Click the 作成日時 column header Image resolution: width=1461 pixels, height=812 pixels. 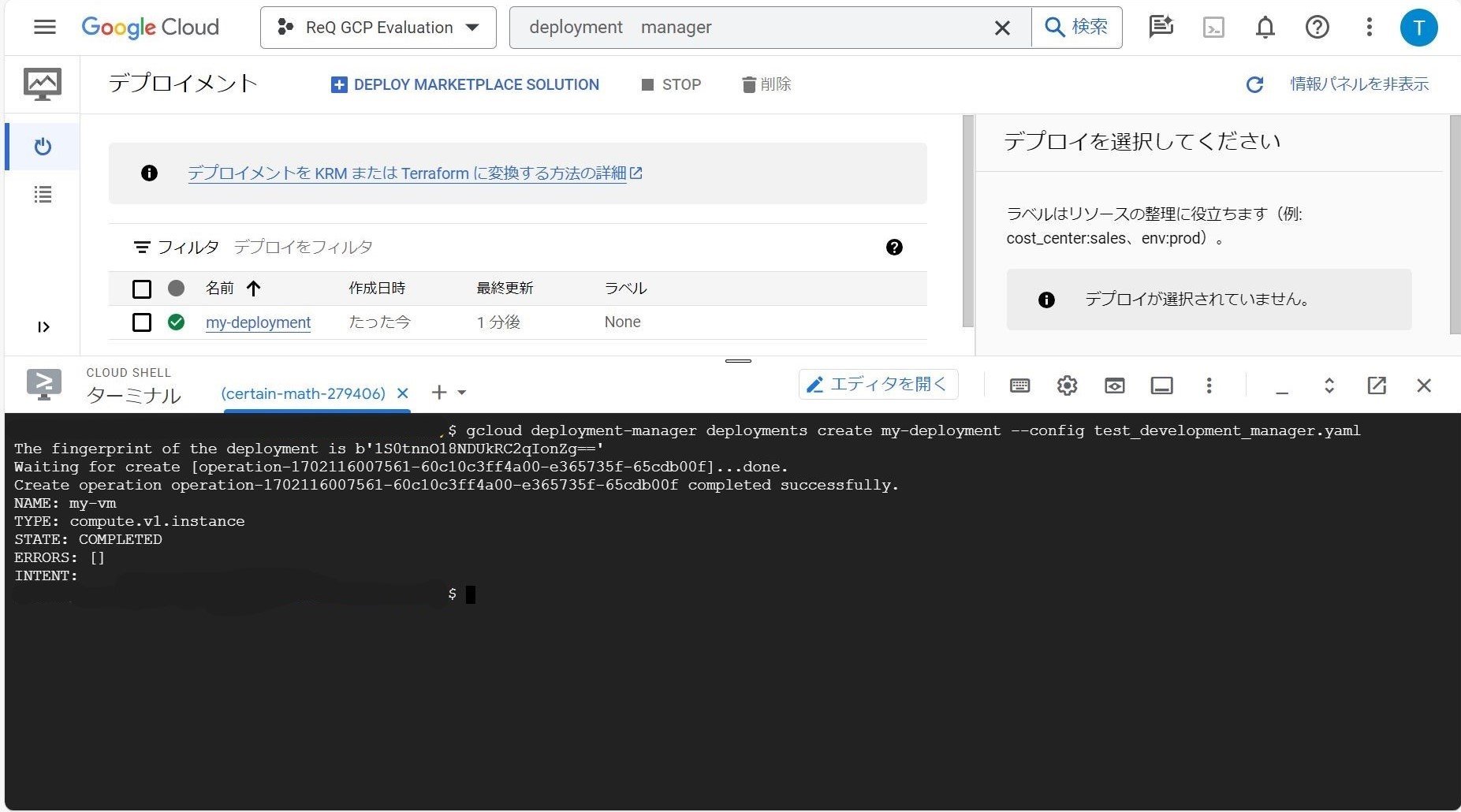click(377, 289)
